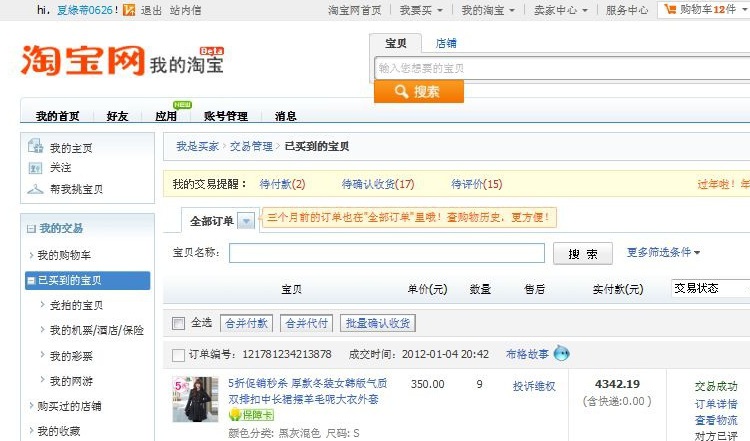Screen dimensions: 750x441
Task: Click the 我是买家 breadcrumb link
Action: (197, 146)
